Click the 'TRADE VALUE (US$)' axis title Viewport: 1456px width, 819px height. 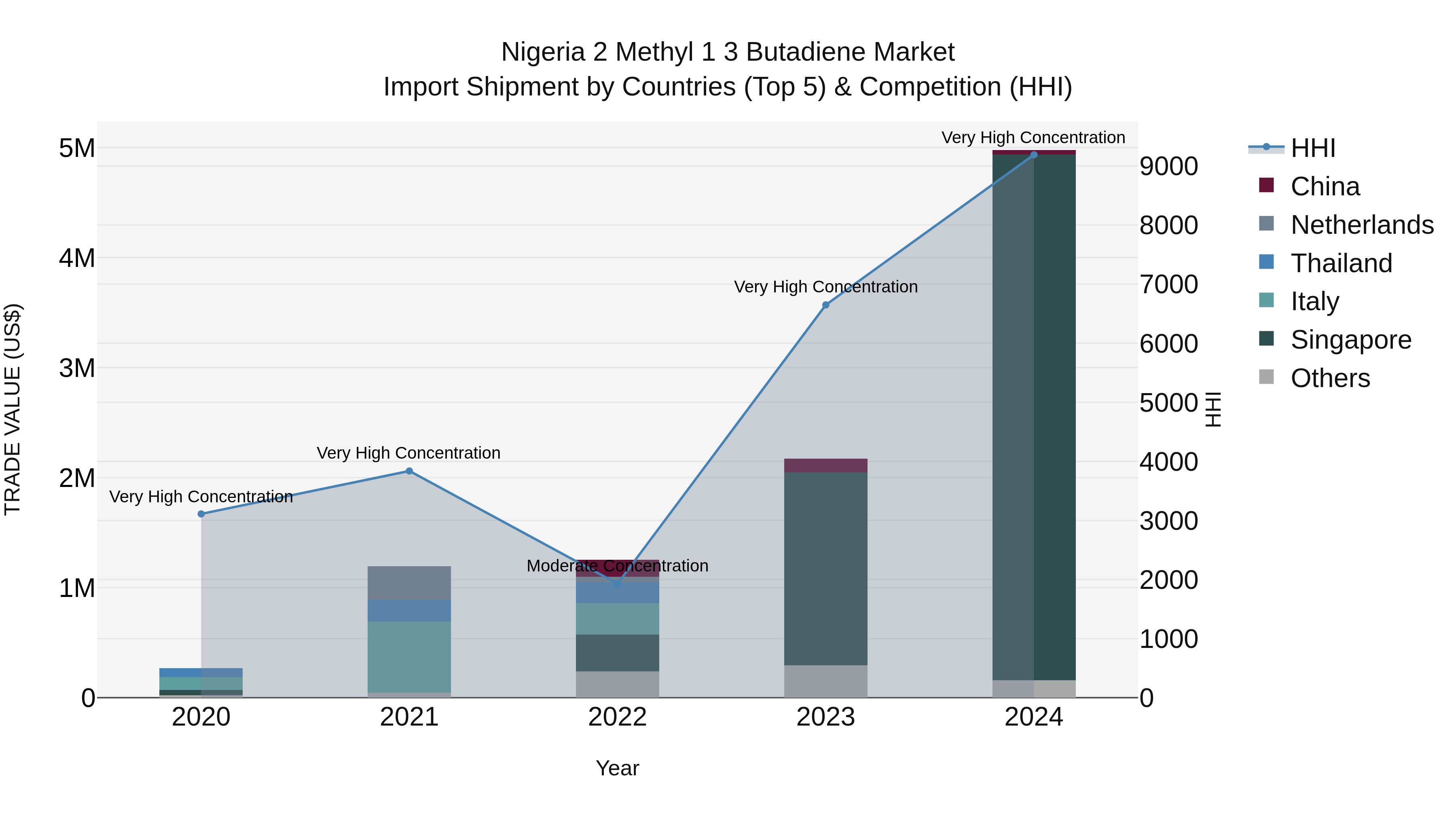13,409
